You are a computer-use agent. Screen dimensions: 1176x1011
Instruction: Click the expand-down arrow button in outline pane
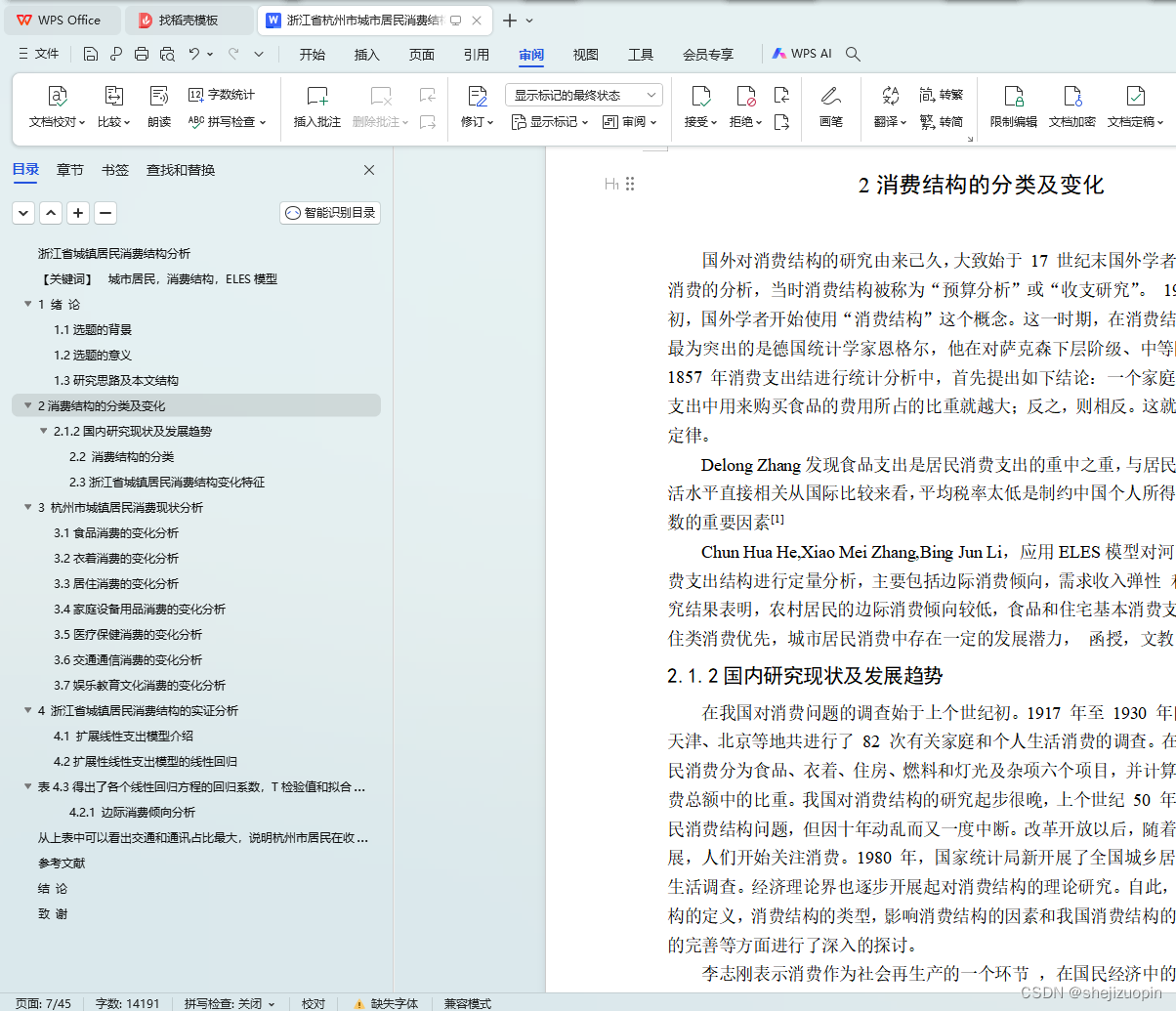coord(23,213)
